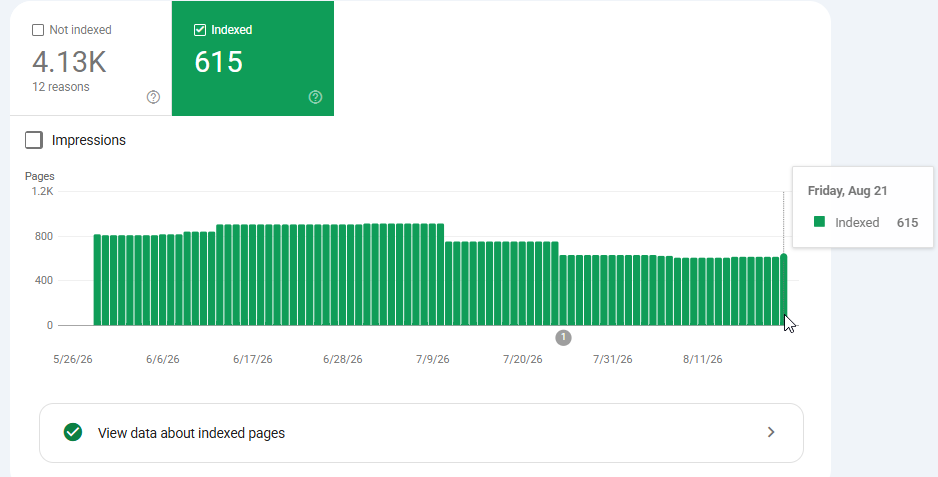938x477 pixels.
Task: Click the Pages axis title
Action: click(39, 176)
